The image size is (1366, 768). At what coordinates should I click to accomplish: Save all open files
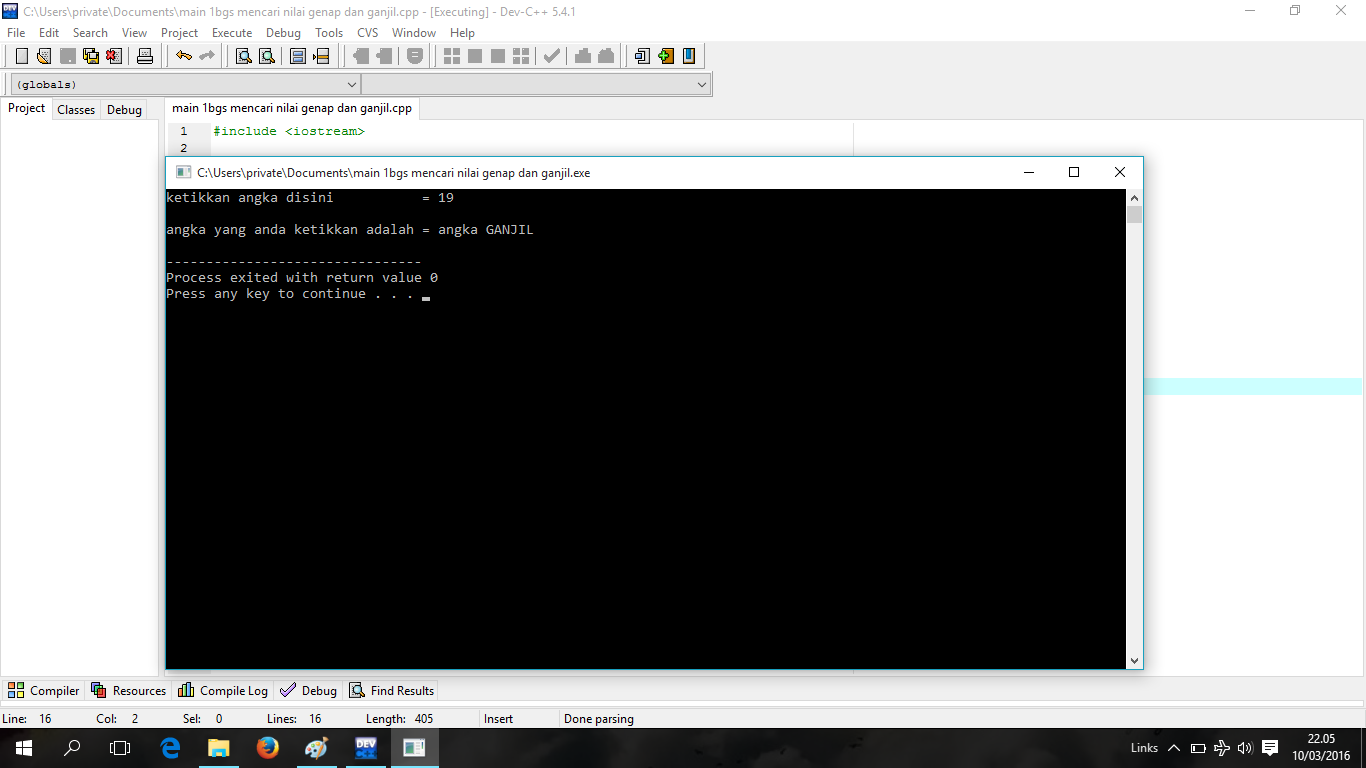pos(90,55)
